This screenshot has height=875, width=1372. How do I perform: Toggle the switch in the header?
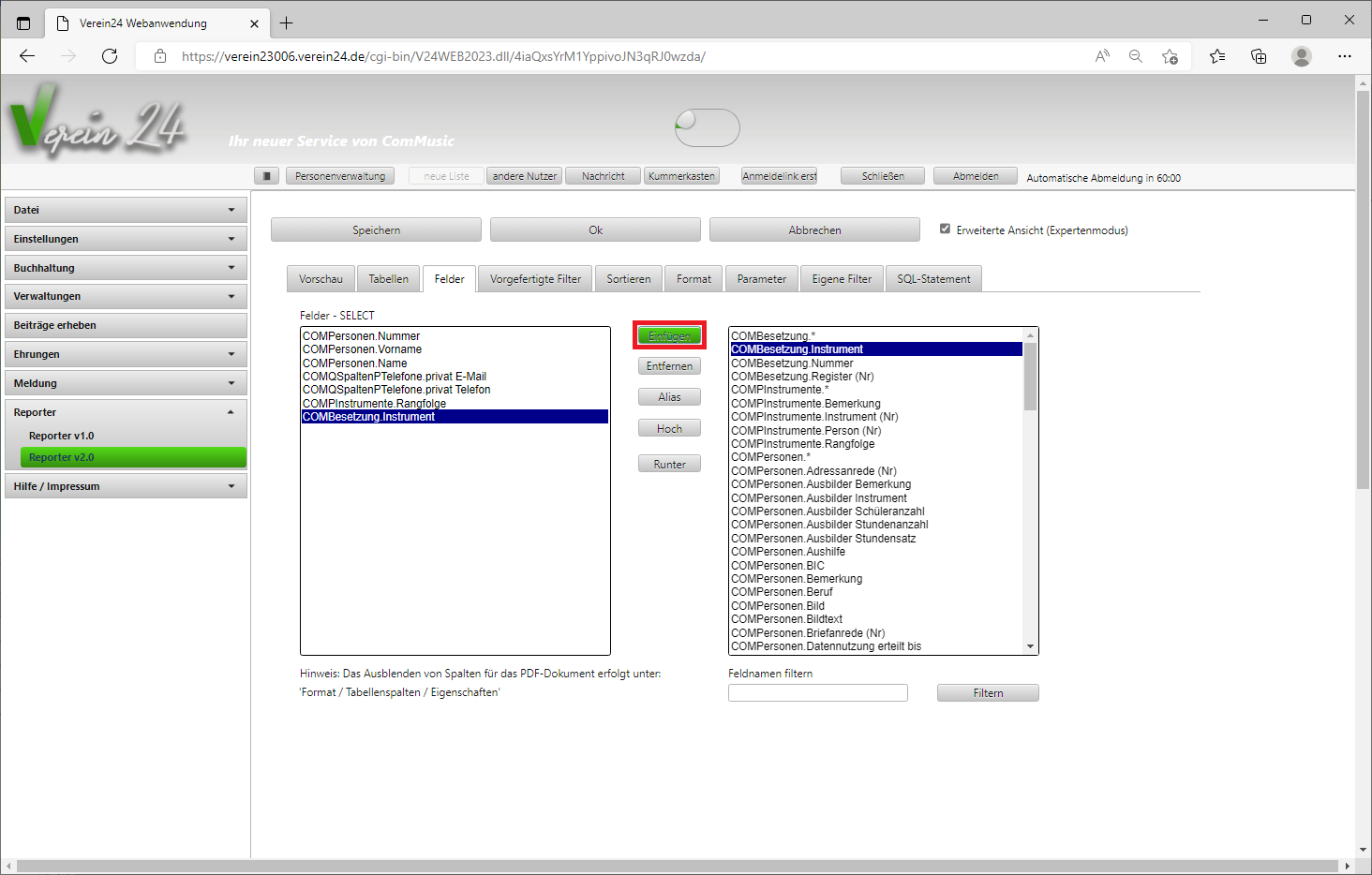coord(708,127)
